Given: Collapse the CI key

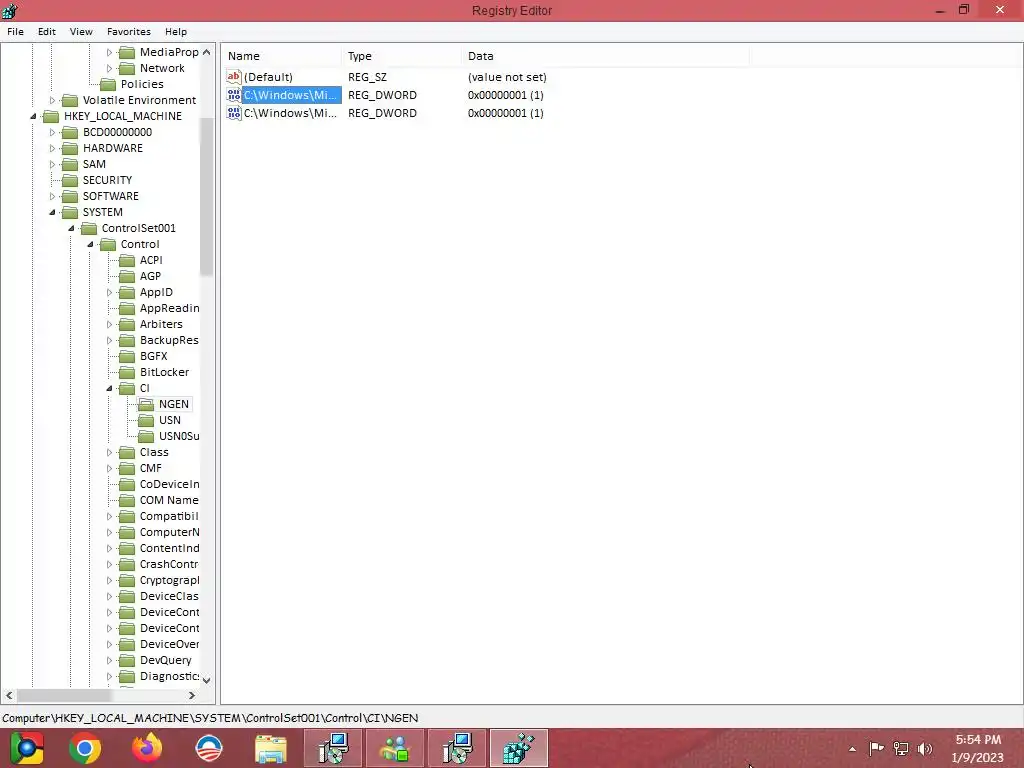Looking at the screenshot, I should coord(109,388).
